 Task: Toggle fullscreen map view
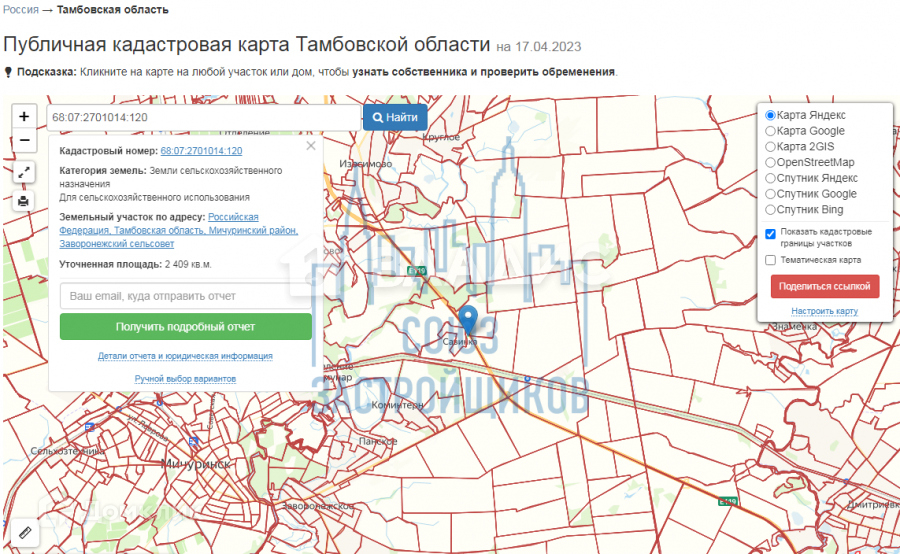point(25,173)
